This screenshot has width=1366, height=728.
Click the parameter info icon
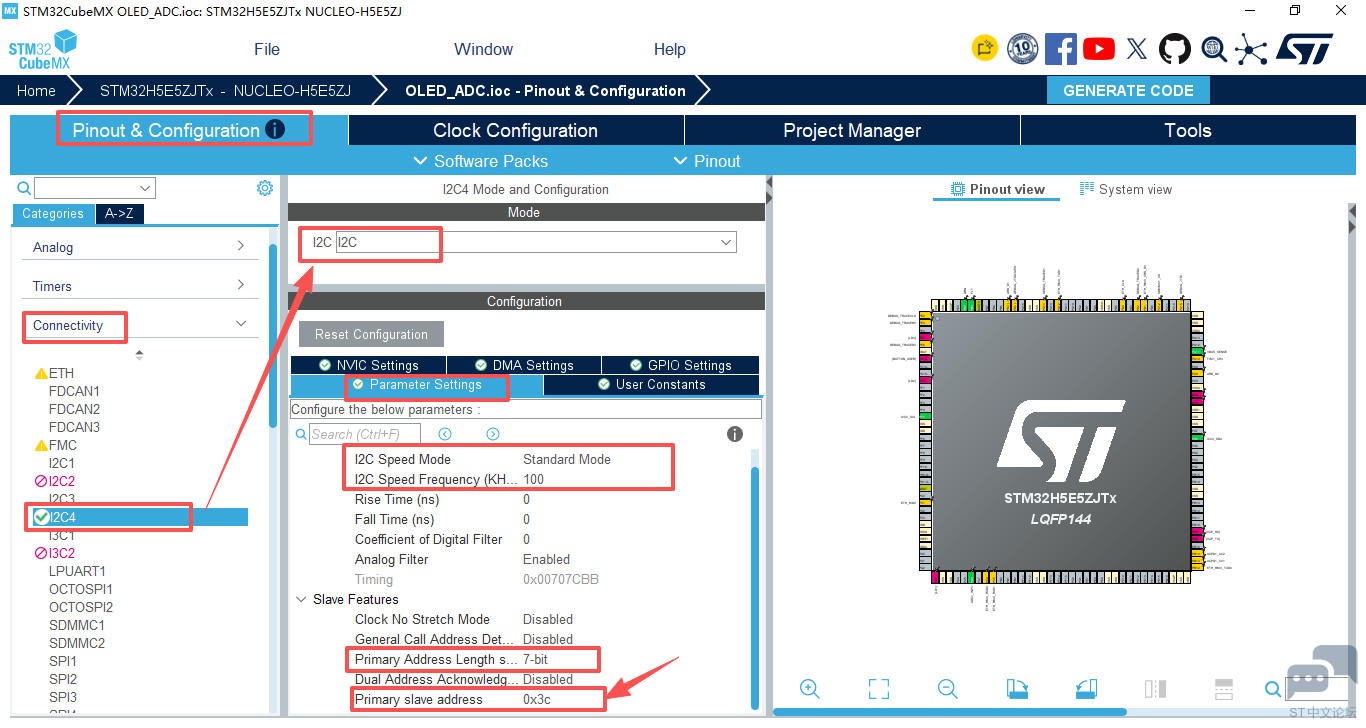tap(735, 434)
